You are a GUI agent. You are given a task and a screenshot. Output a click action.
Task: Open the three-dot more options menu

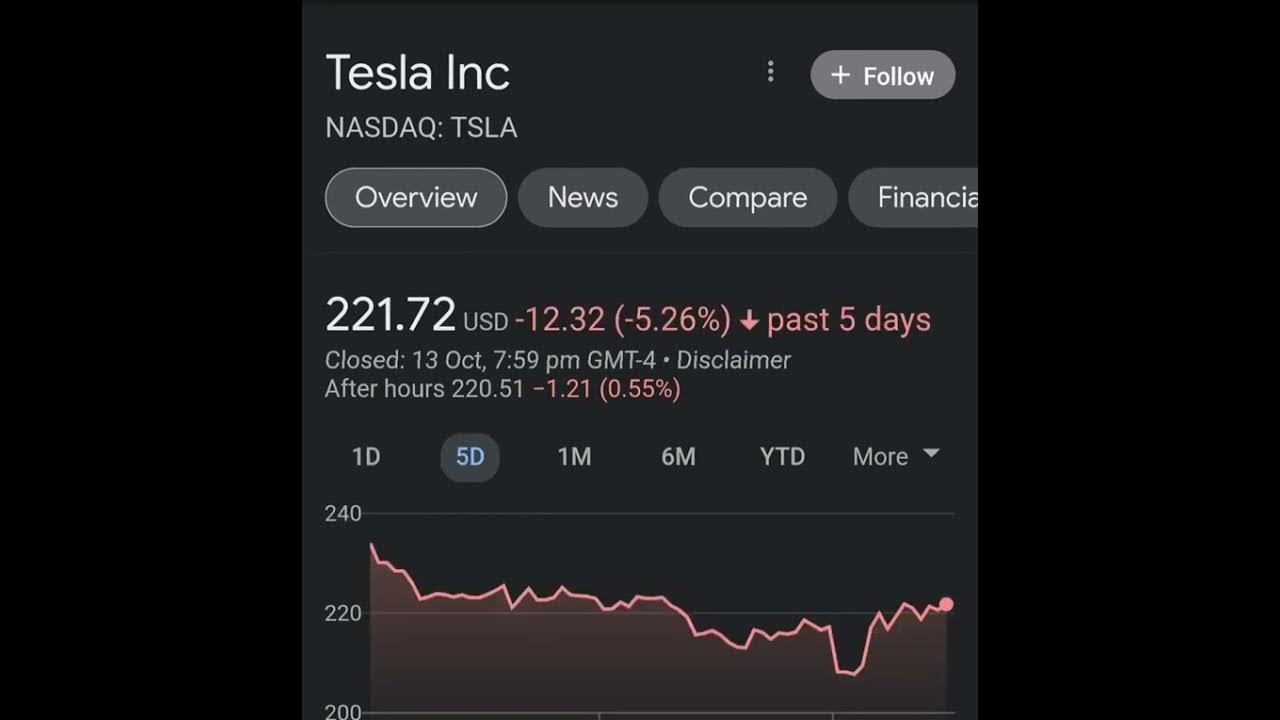click(770, 72)
